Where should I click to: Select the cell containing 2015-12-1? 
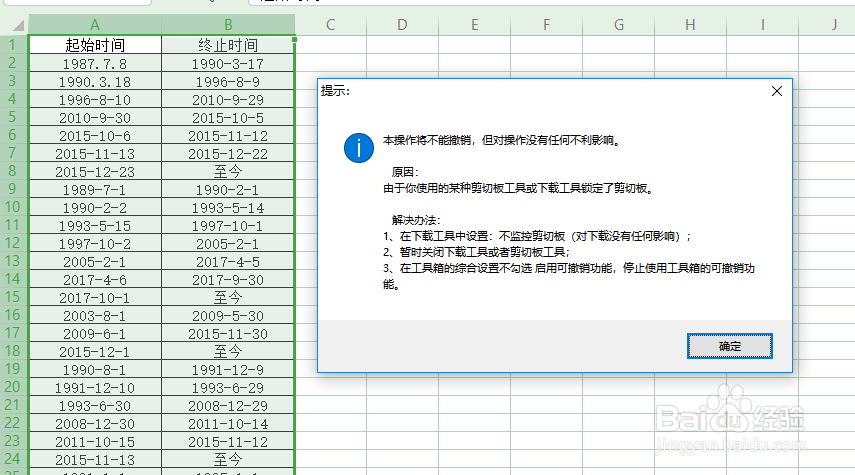click(x=95, y=351)
